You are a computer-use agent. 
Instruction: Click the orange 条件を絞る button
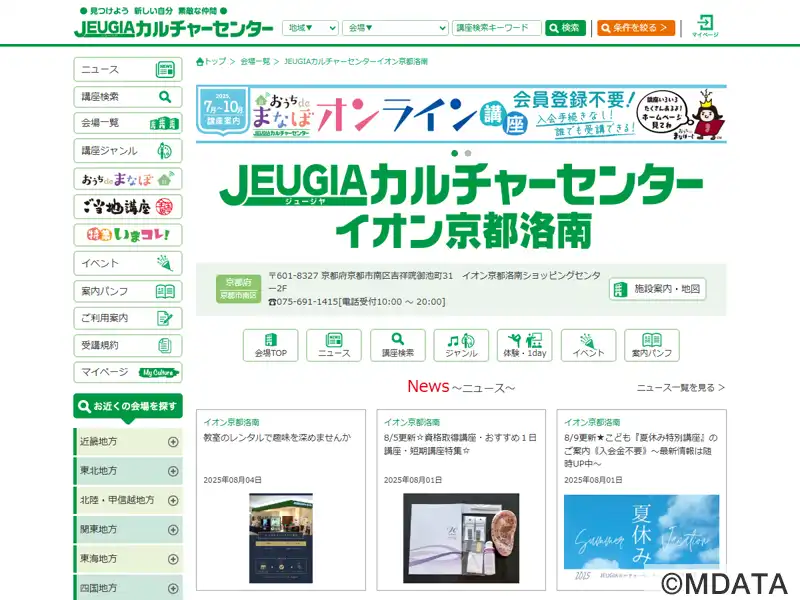click(x=636, y=28)
